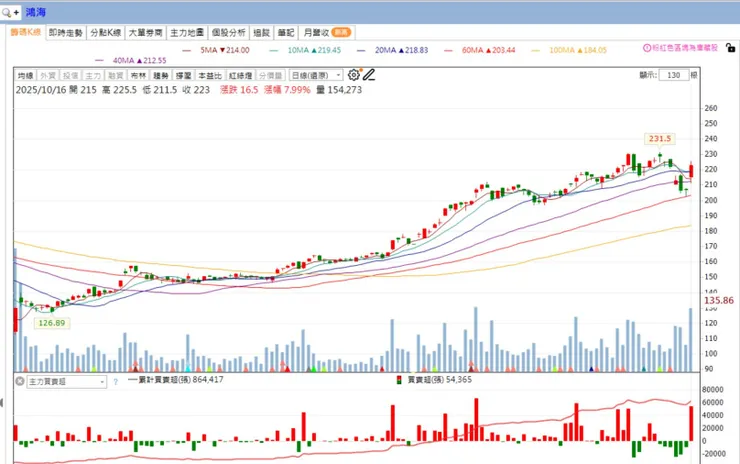Open the stock search magnifier icon
This screenshot has height=464, width=740.
point(7,12)
